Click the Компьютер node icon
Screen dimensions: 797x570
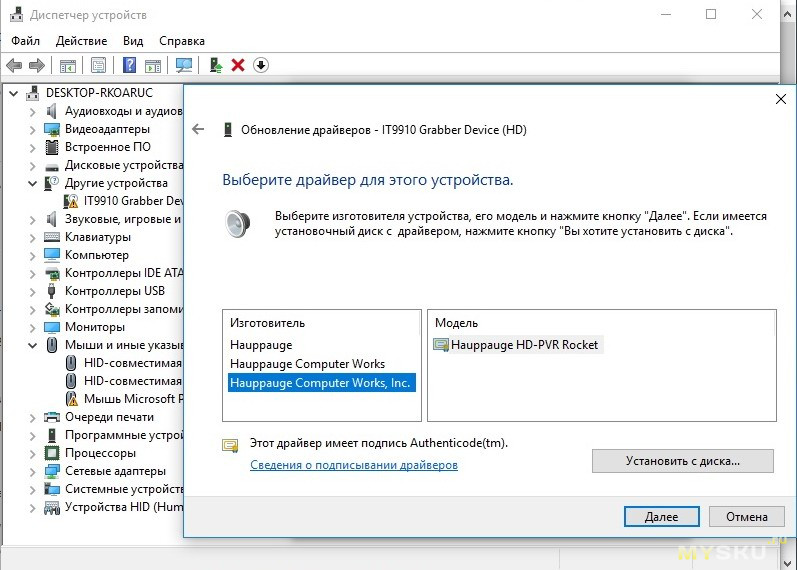[52, 255]
